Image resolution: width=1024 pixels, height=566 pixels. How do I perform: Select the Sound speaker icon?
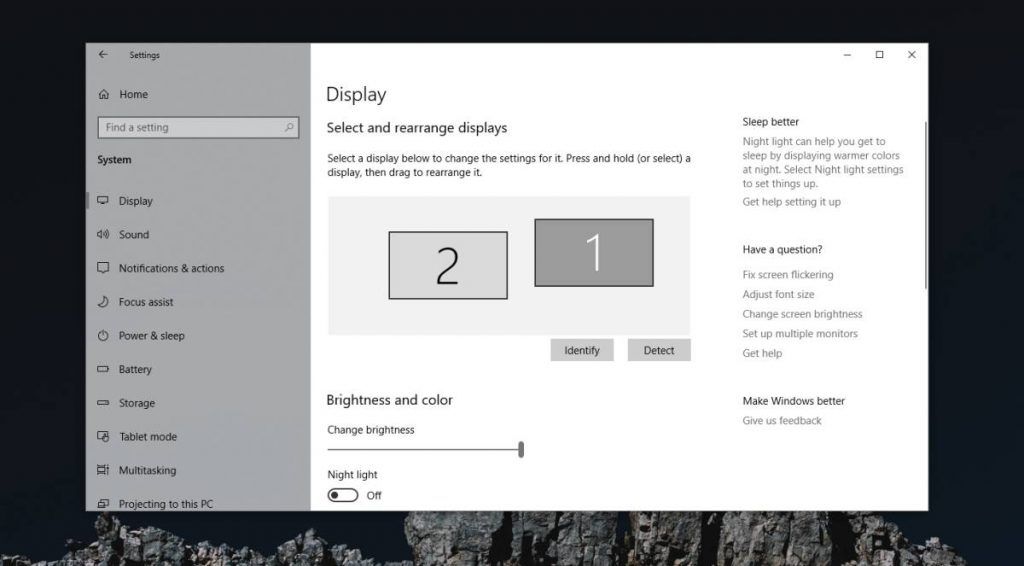pos(103,234)
